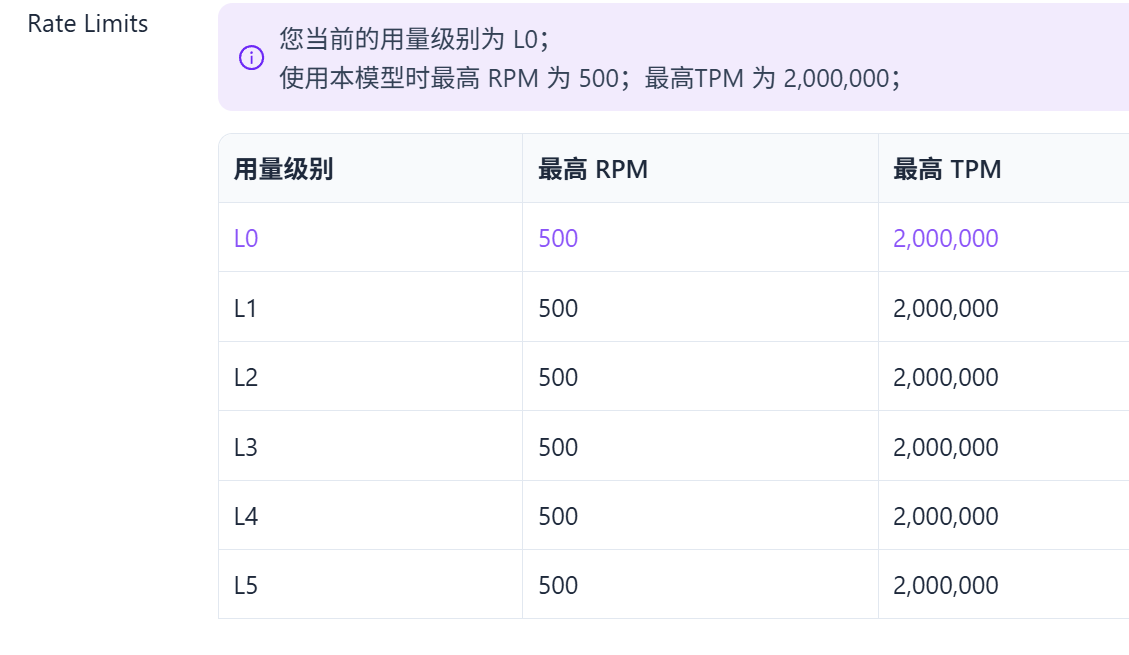This screenshot has width=1129, height=655.
Task: Click the RPM value in the L3 row
Action: click(x=558, y=447)
